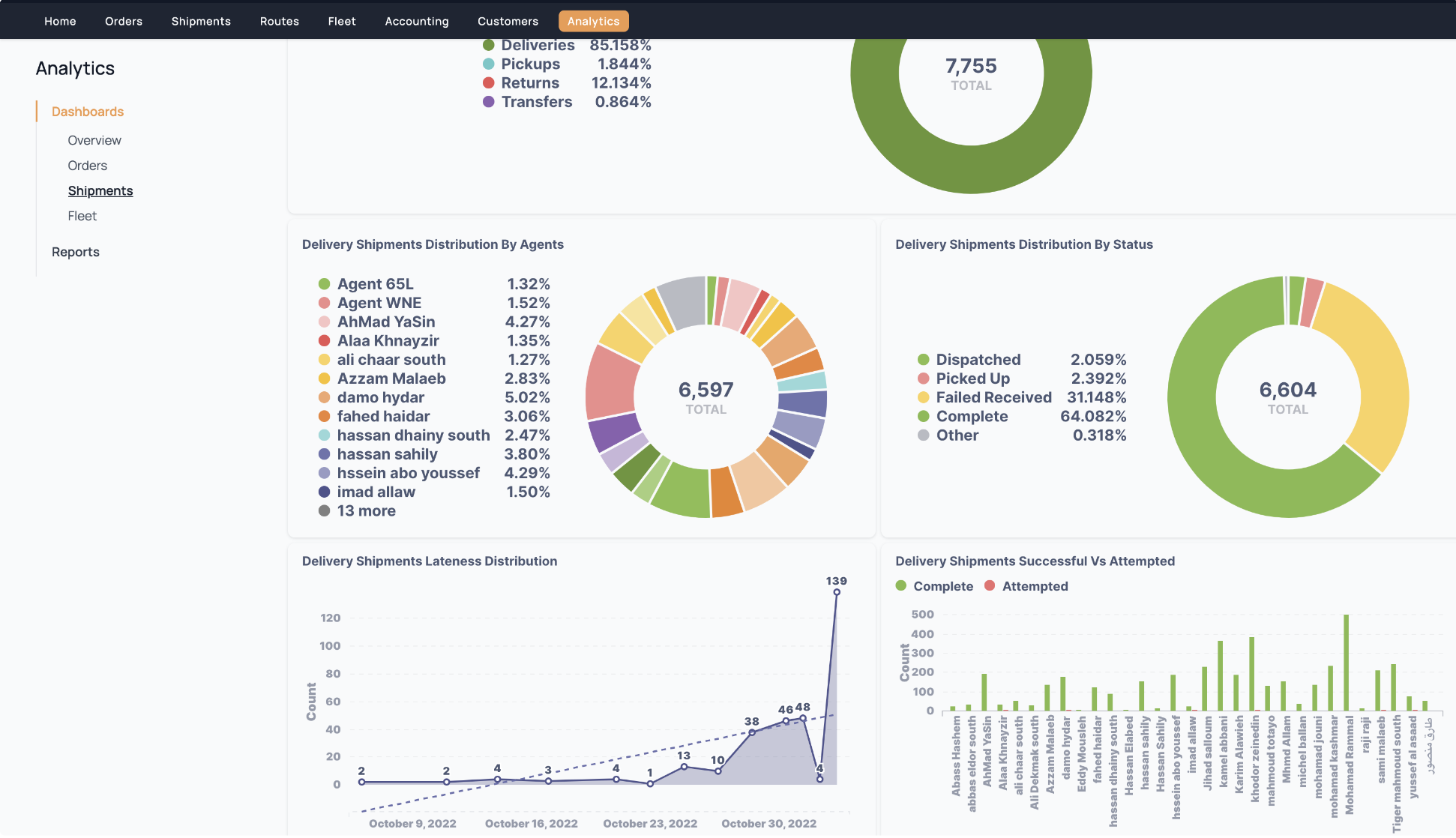
Task: Click the Transfers purple legend dot
Action: [x=489, y=102]
